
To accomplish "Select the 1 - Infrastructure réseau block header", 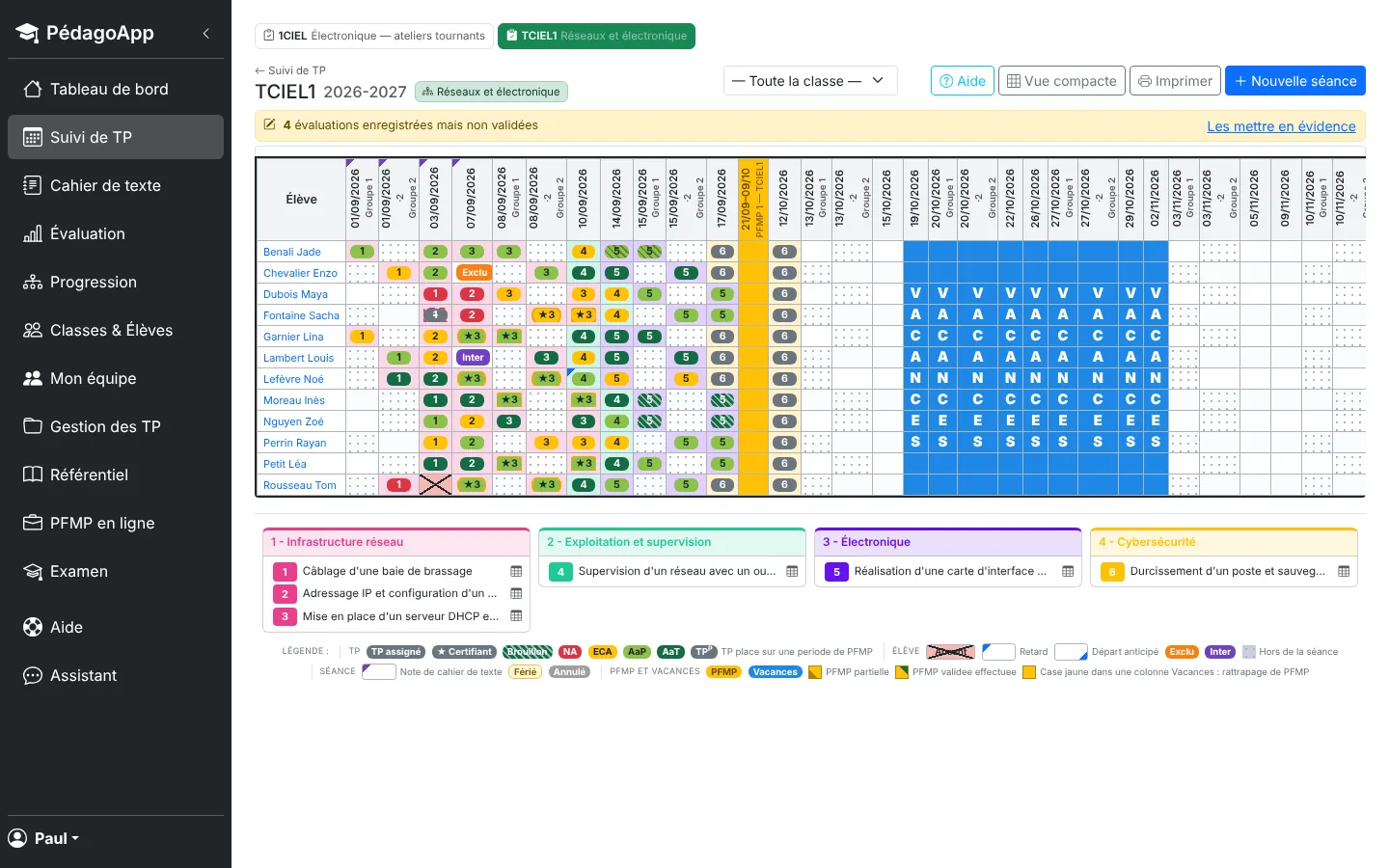I will 396,542.
